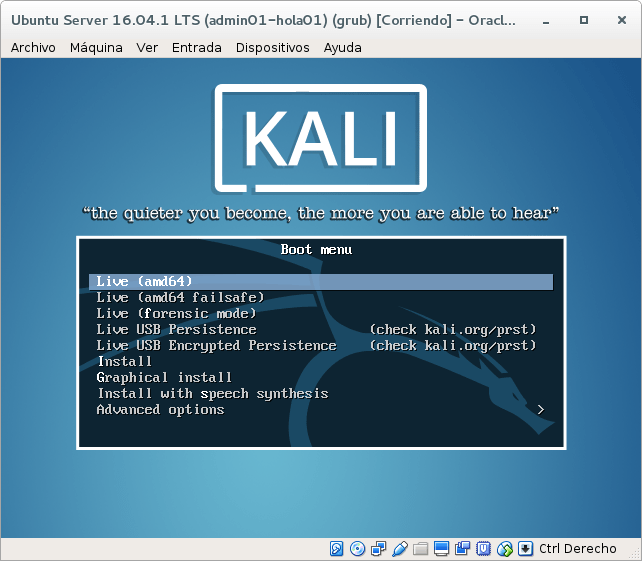The image size is (642, 561).
Task: Select the Graphical install entry
Action: [x=321, y=378]
